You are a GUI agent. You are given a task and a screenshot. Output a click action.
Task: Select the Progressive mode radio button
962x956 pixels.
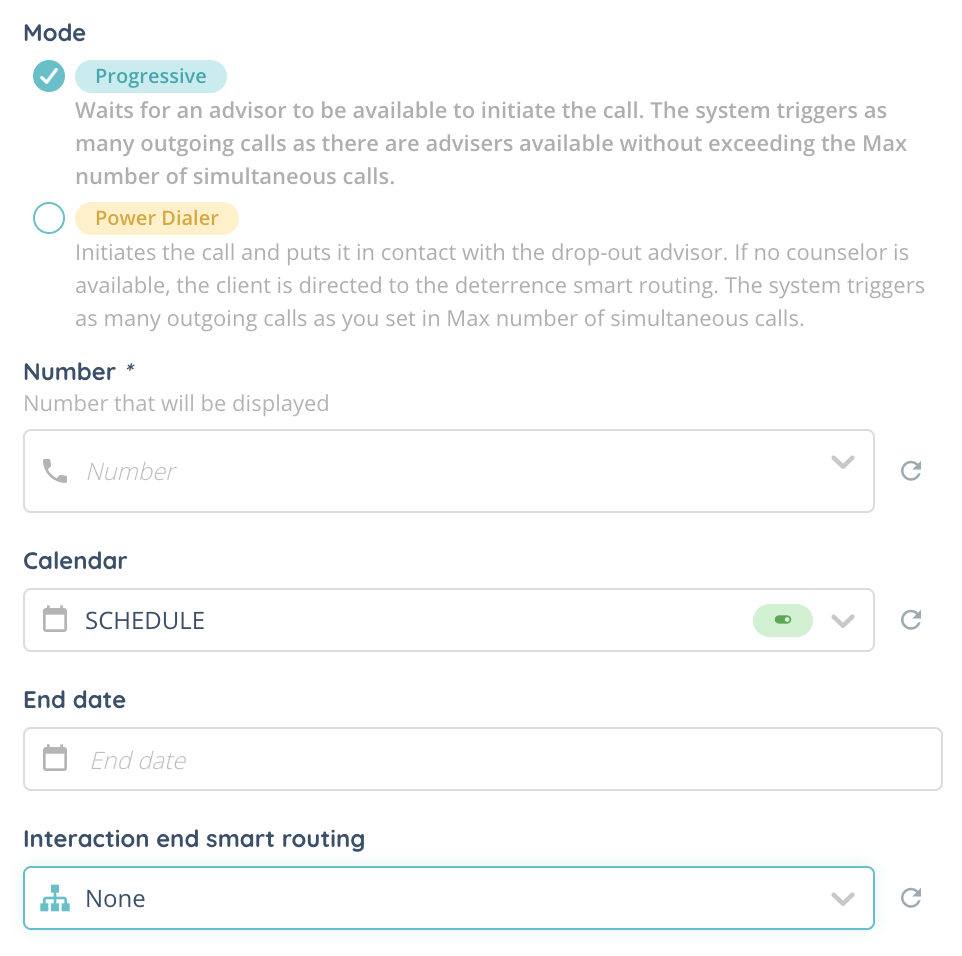(49, 76)
